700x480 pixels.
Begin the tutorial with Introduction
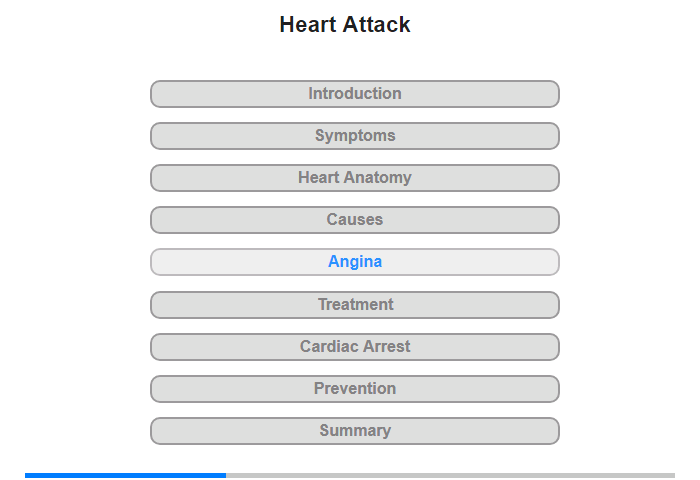click(x=355, y=94)
